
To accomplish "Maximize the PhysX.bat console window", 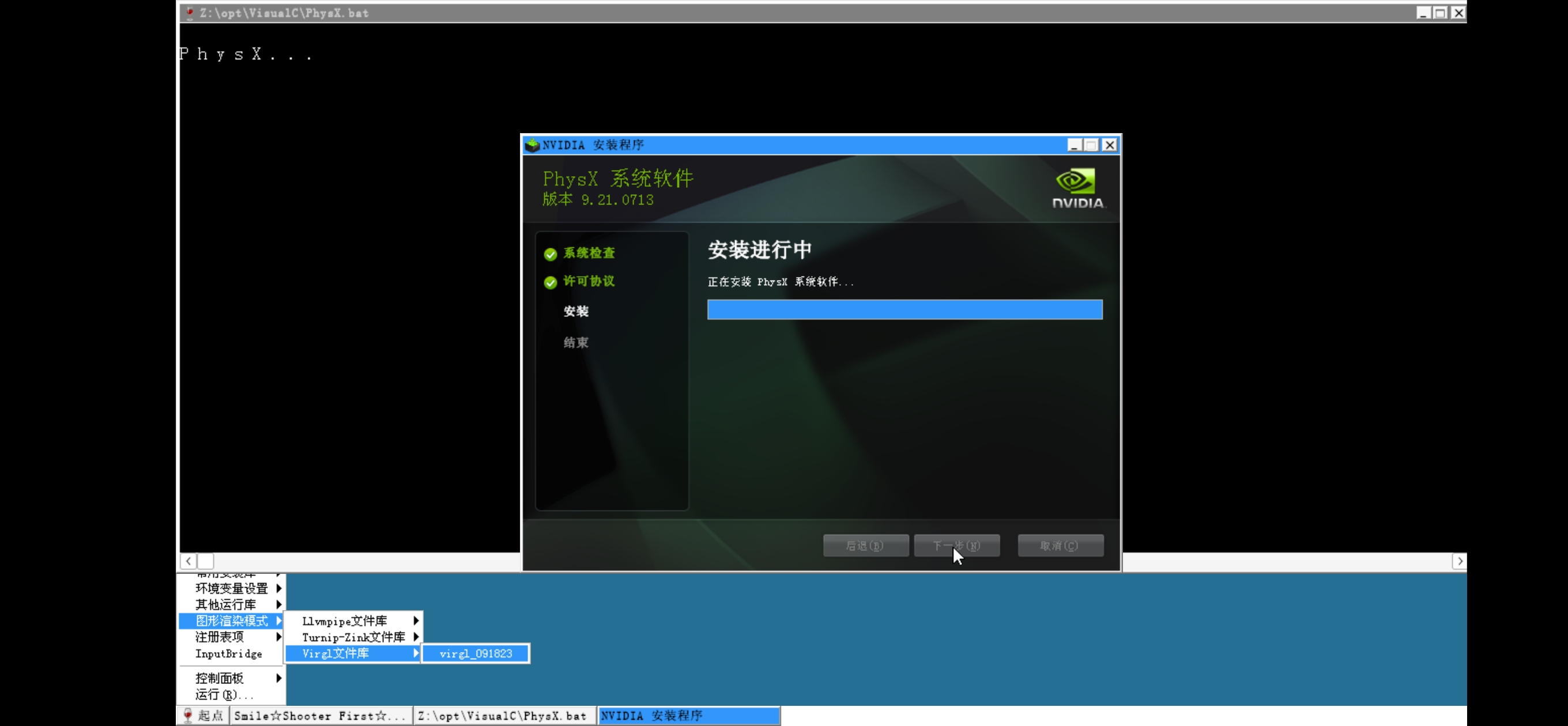I will [x=1440, y=13].
